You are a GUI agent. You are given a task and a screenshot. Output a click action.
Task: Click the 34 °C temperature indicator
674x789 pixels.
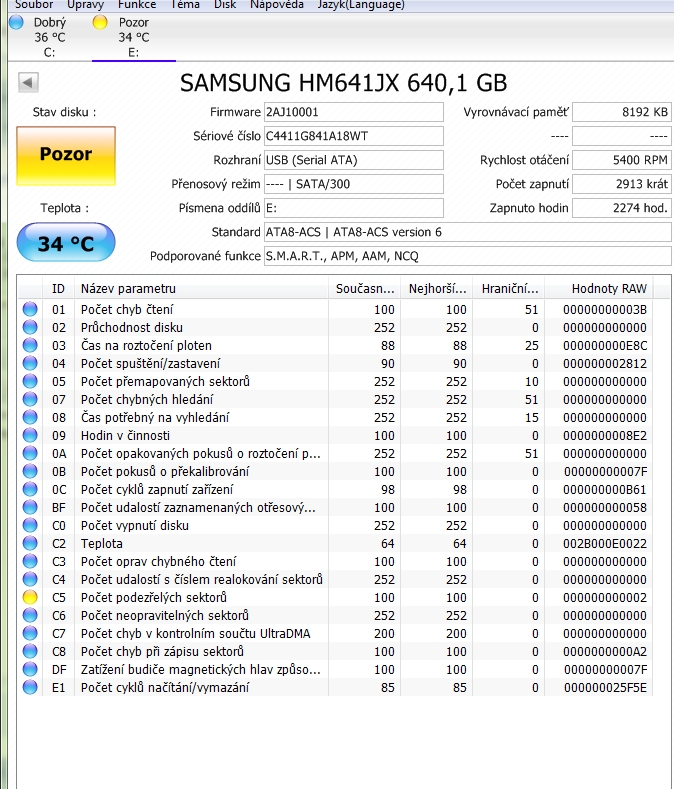66,243
